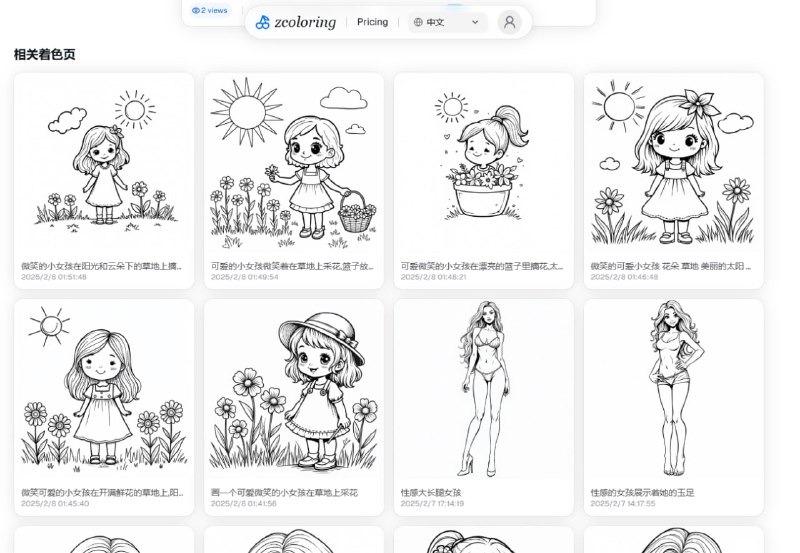This screenshot has width=800, height=553.
Task: Click the zcoloring logo icon
Action: [x=262, y=22]
